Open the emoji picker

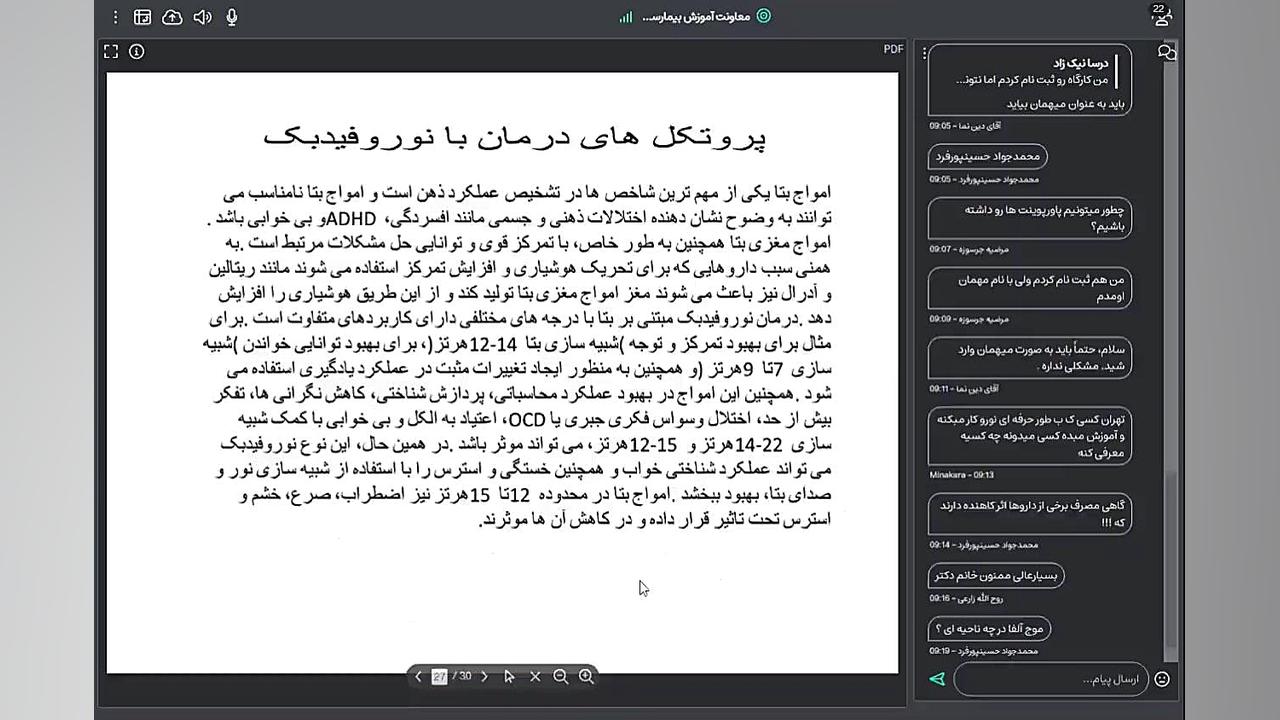(x=1162, y=679)
